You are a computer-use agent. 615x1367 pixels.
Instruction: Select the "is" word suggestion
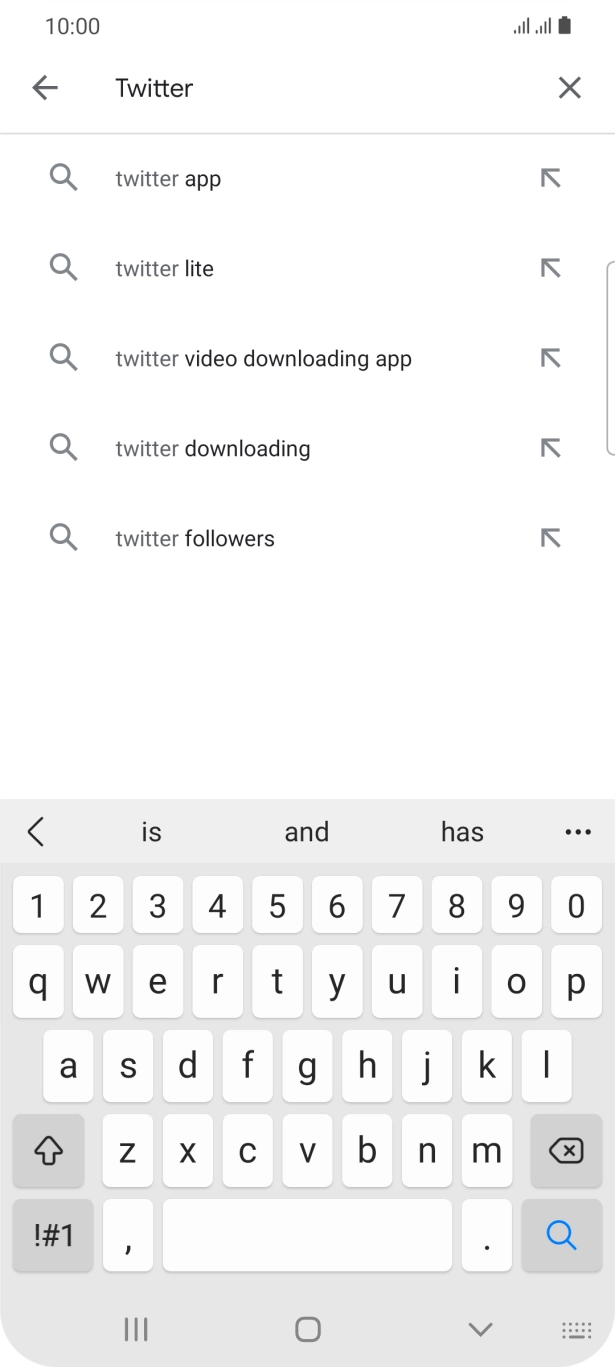click(x=151, y=831)
